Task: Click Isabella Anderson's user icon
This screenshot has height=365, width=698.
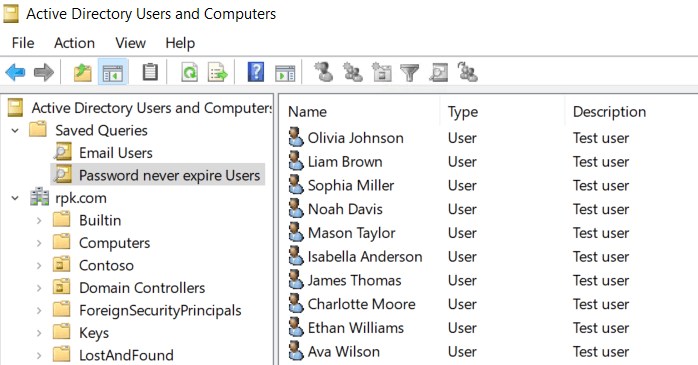Action: [296, 256]
